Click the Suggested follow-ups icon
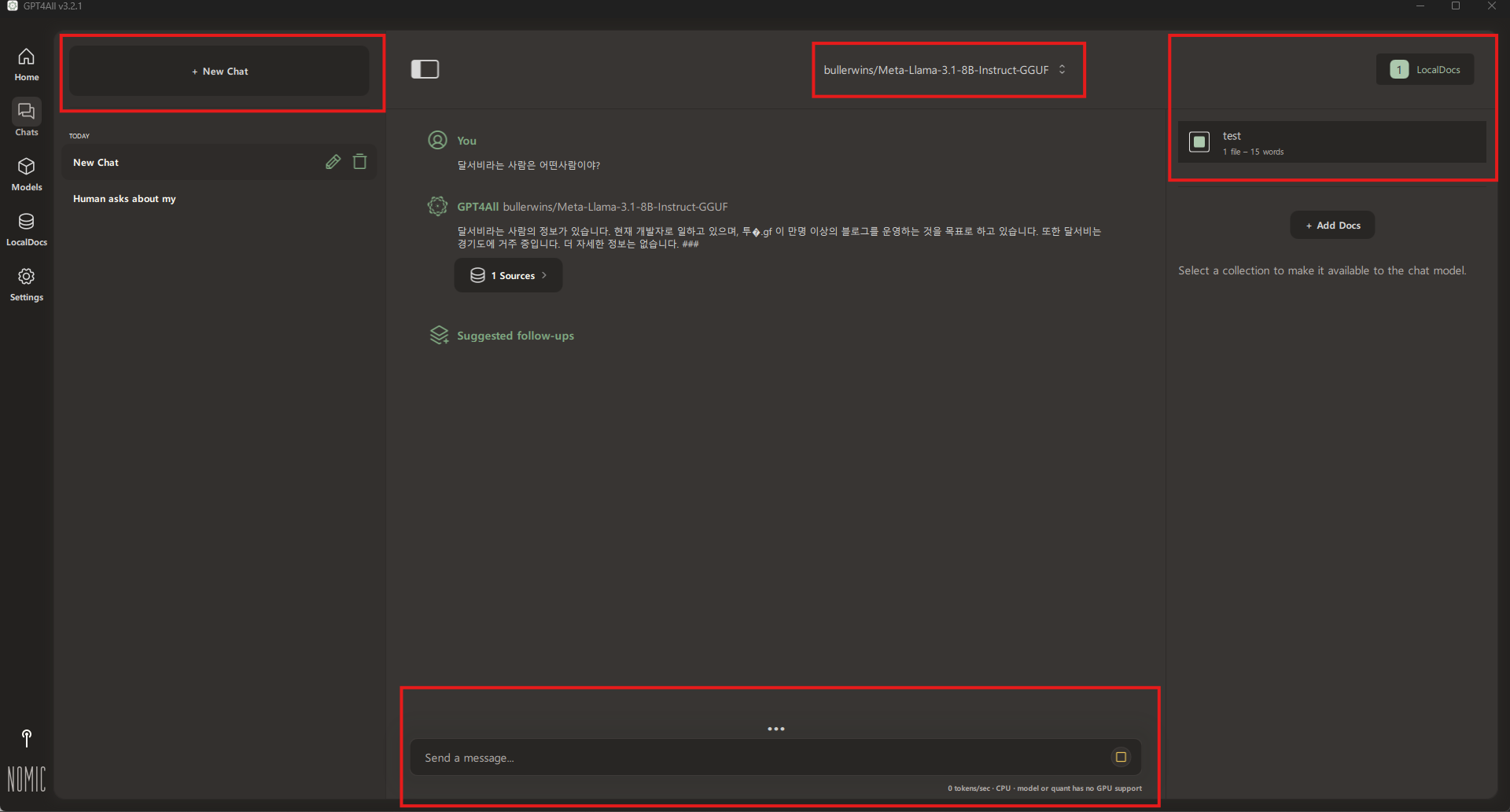This screenshot has height=812, width=1510. [x=439, y=335]
